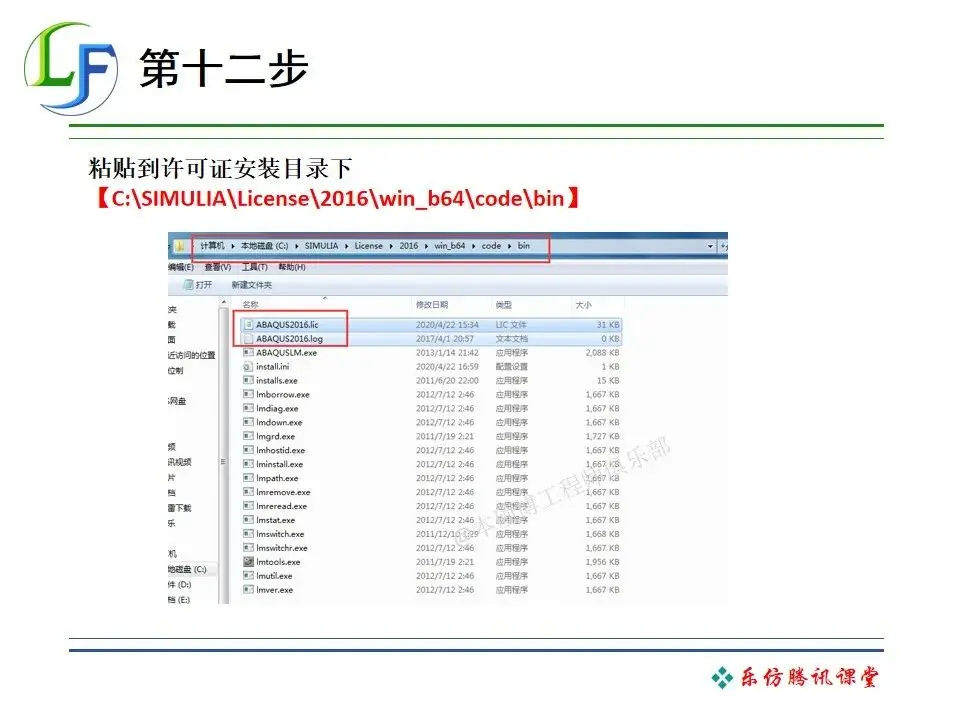Viewport: 960px width, 720px height.
Task: Expand the arrow after SIMULIA breadcrumb
Action: pyautogui.click(x=347, y=246)
